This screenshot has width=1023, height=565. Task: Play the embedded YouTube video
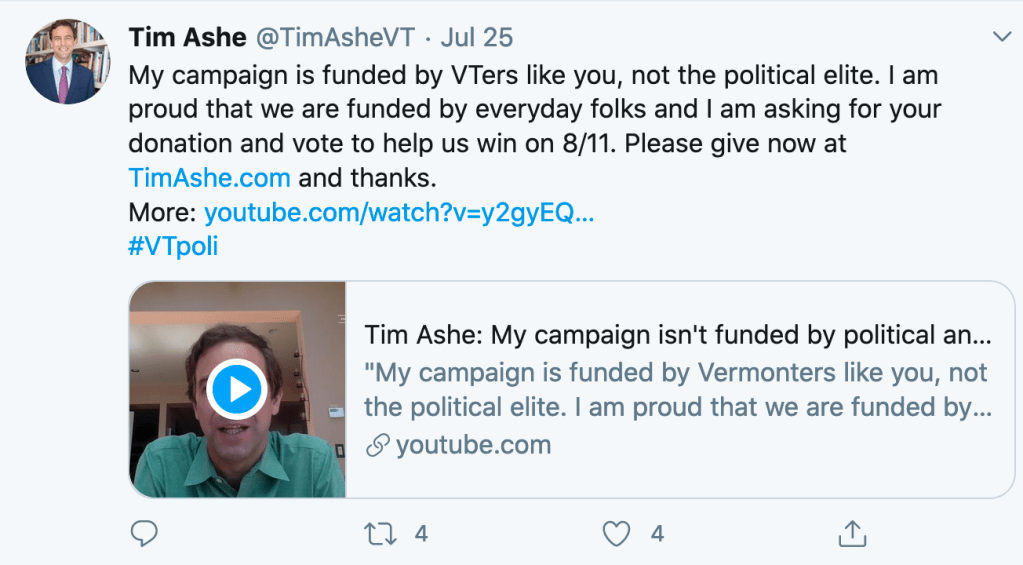point(237,390)
